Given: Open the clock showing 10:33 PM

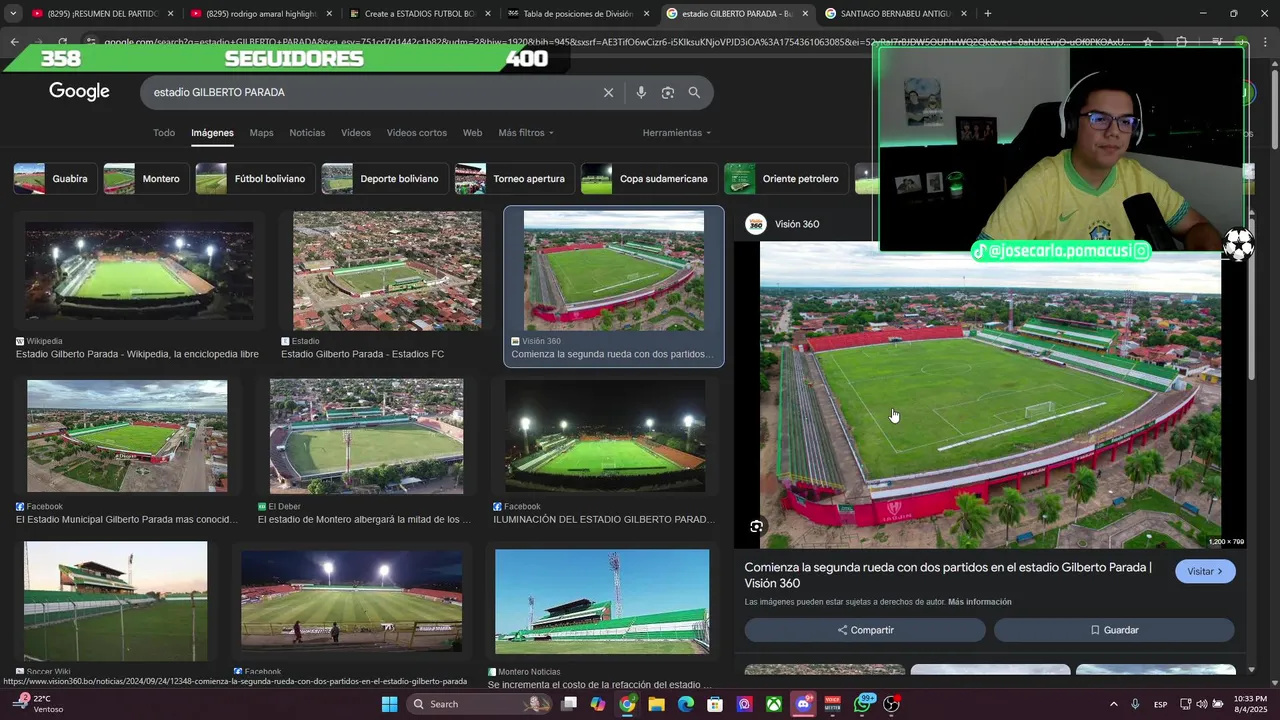Looking at the screenshot, I should (x=1251, y=704).
